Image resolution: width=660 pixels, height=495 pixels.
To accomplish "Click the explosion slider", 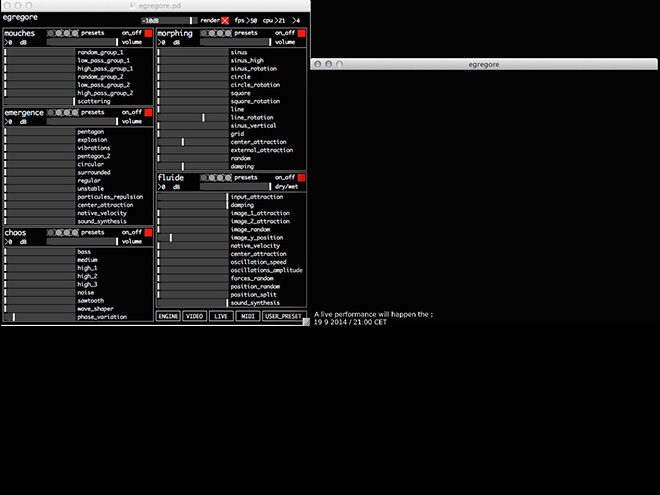I will (x=40, y=140).
